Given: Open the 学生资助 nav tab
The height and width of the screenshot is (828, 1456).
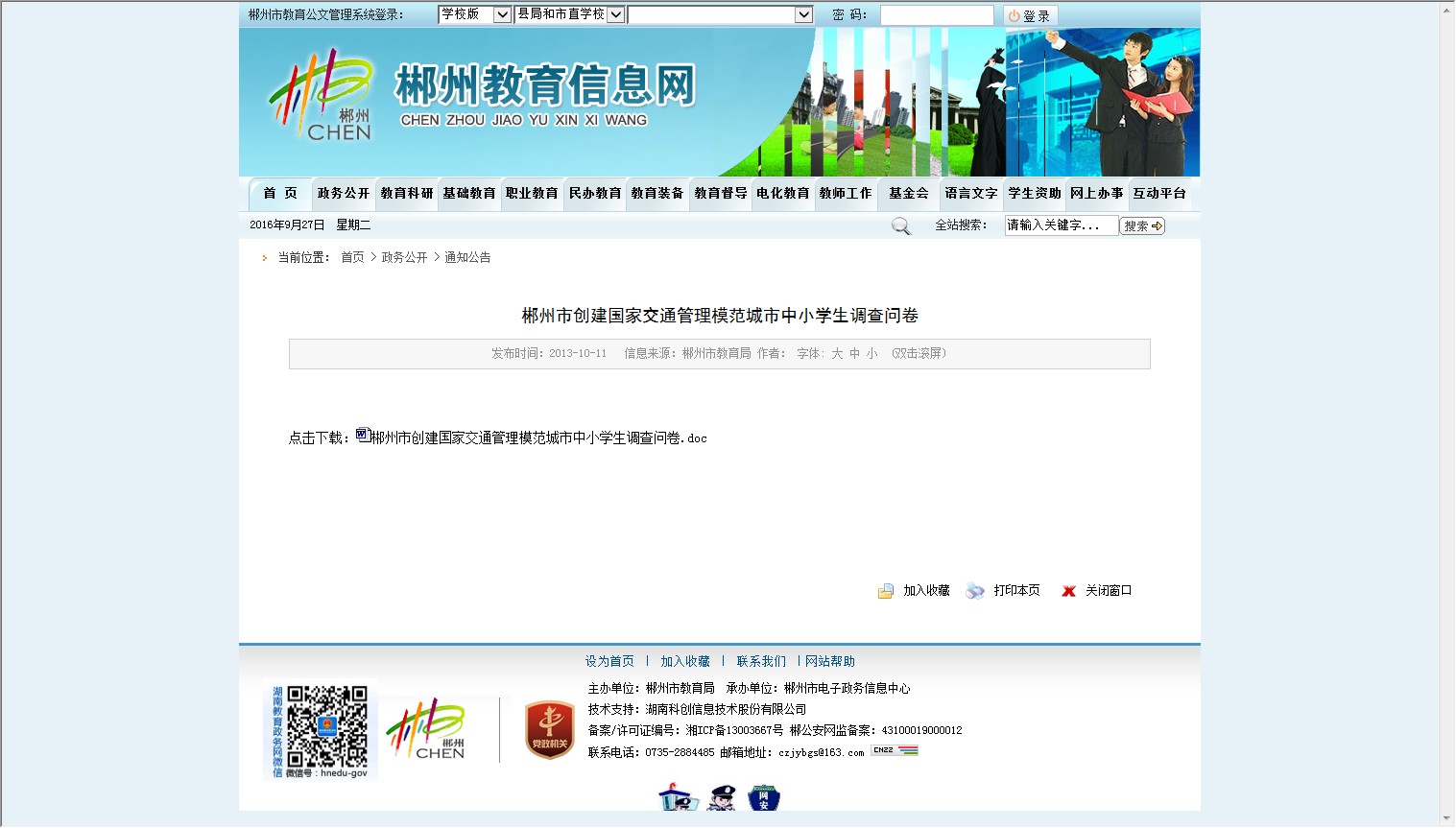Looking at the screenshot, I should pos(1035,194).
